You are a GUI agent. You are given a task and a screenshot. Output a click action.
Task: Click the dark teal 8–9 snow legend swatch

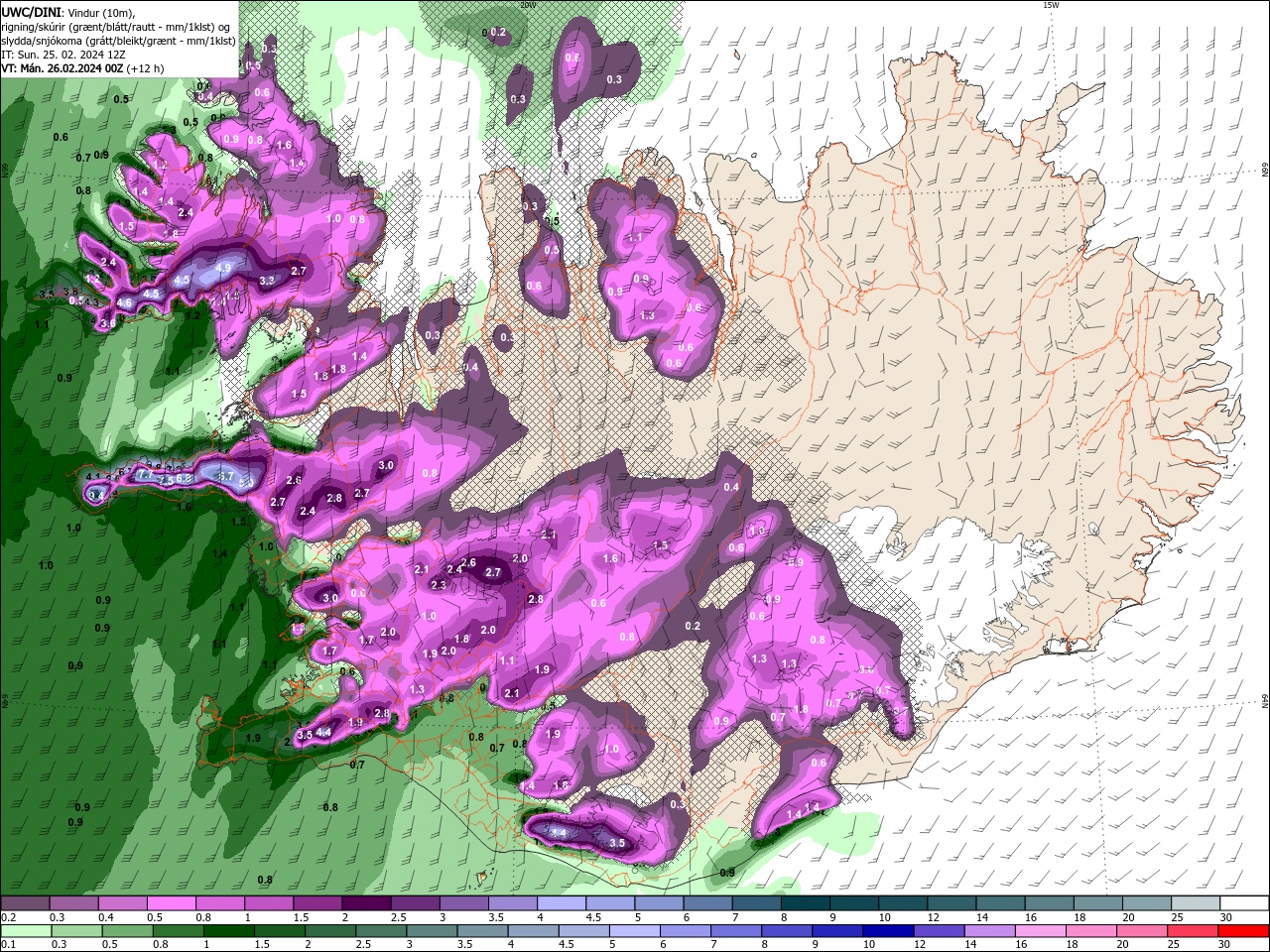coord(805,903)
